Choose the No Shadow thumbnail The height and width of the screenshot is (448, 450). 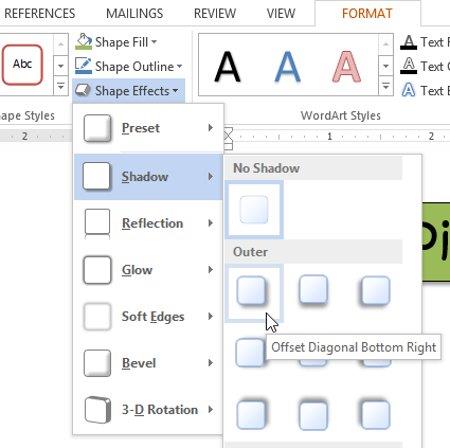point(254,210)
